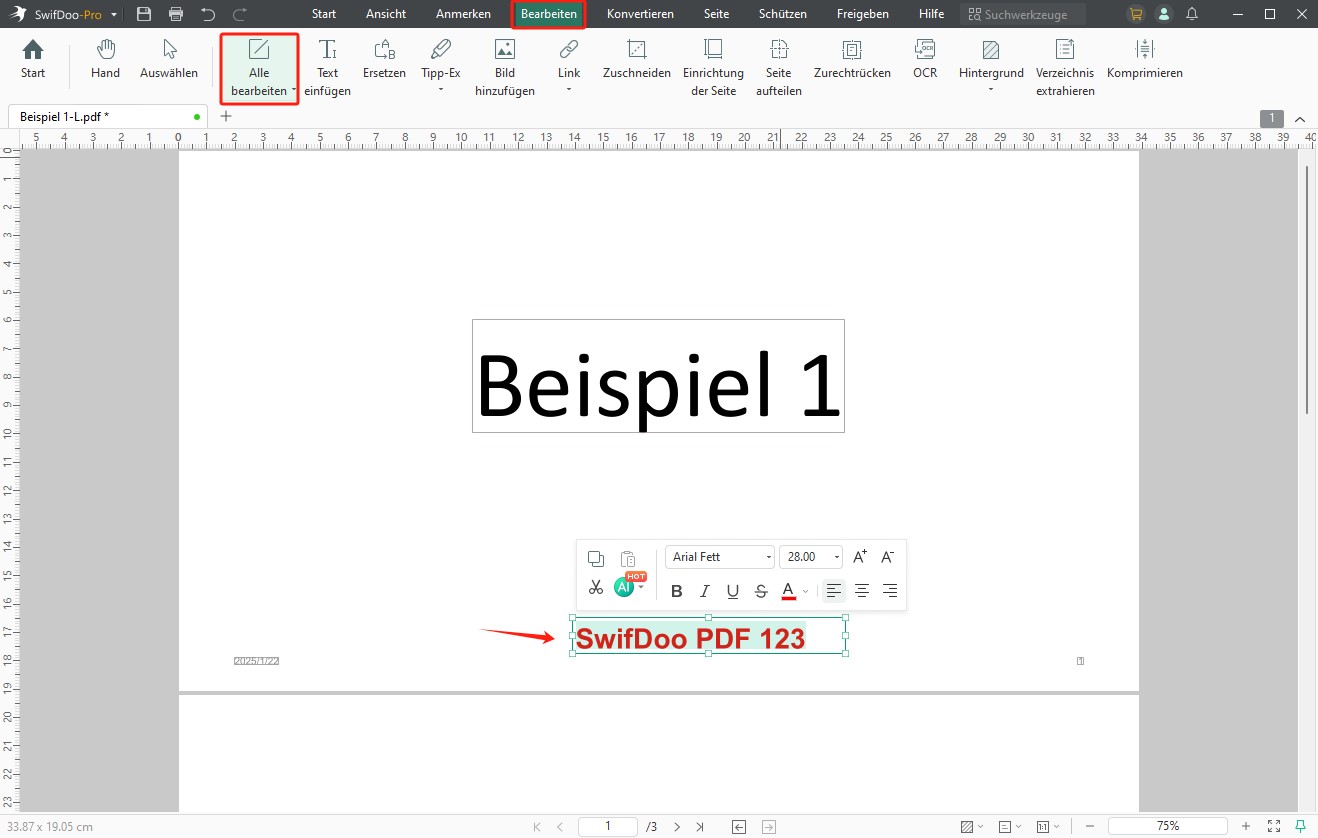This screenshot has width=1318, height=838.
Task: Increase font size with the A+ button
Action: (860, 557)
